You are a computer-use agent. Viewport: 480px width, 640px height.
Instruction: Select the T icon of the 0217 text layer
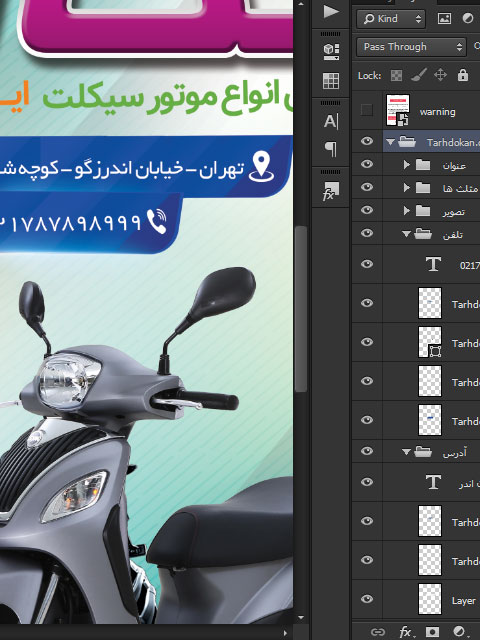point(433,264)
